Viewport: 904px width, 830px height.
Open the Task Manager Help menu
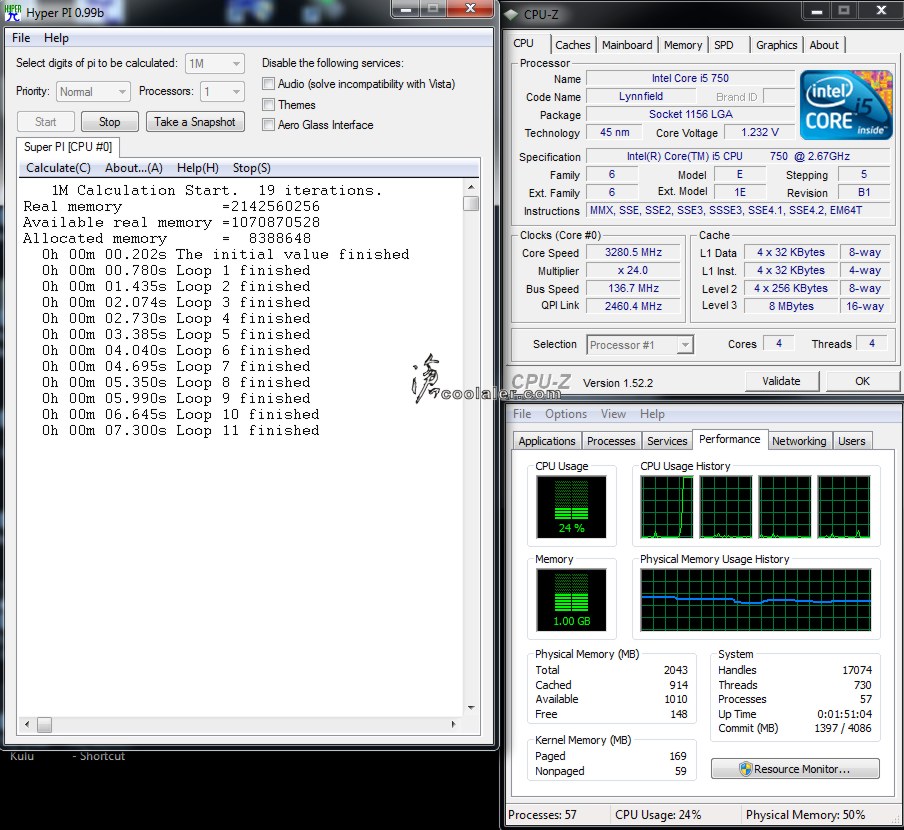click(652, 414)
